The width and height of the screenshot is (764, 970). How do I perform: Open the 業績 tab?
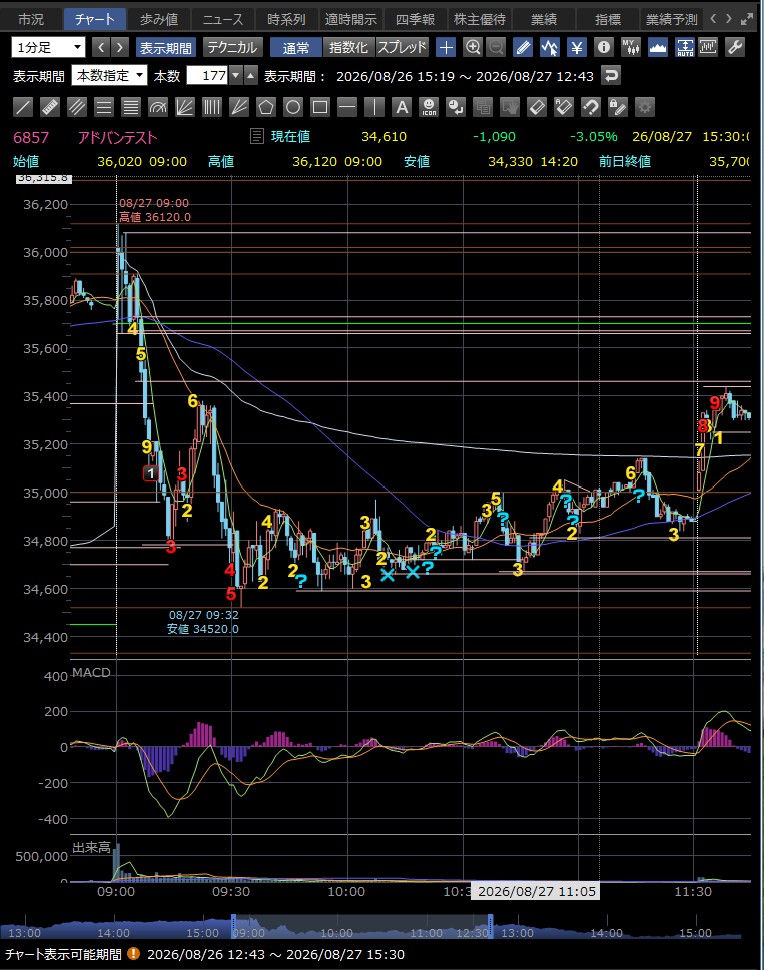point(544,19)
